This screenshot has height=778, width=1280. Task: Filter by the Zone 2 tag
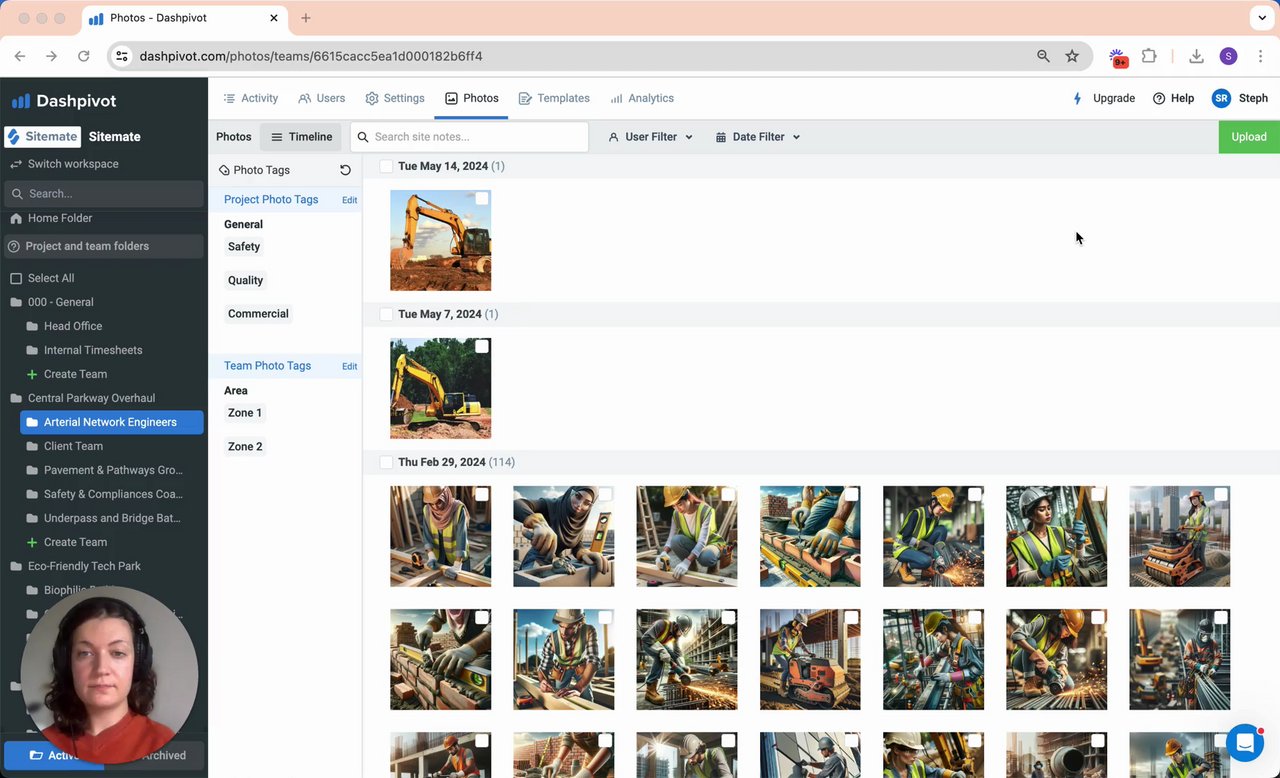[x=245, y=447]
